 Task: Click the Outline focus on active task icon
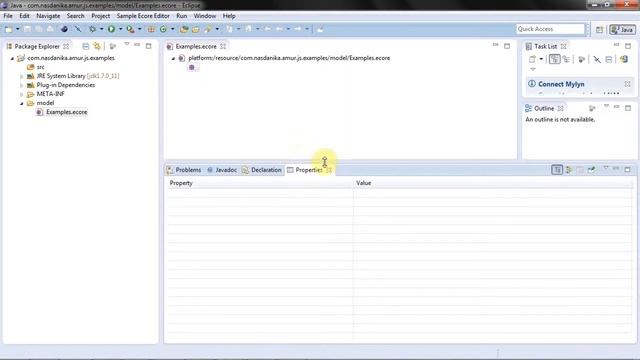click(x=592, y=108)
